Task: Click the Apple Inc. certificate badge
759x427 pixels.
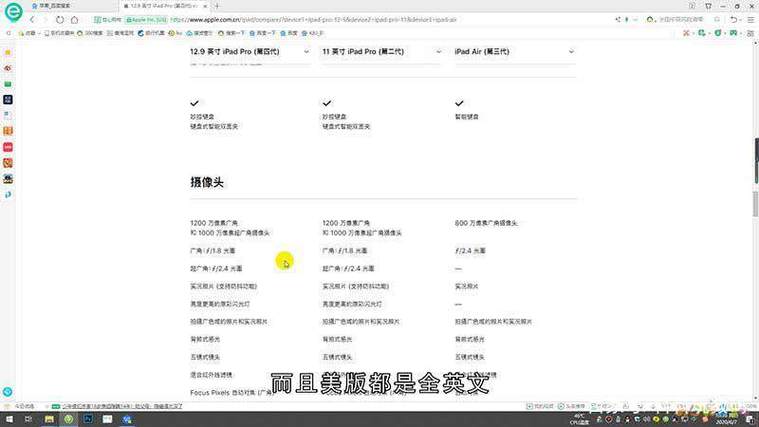Action: coord(147,20)
